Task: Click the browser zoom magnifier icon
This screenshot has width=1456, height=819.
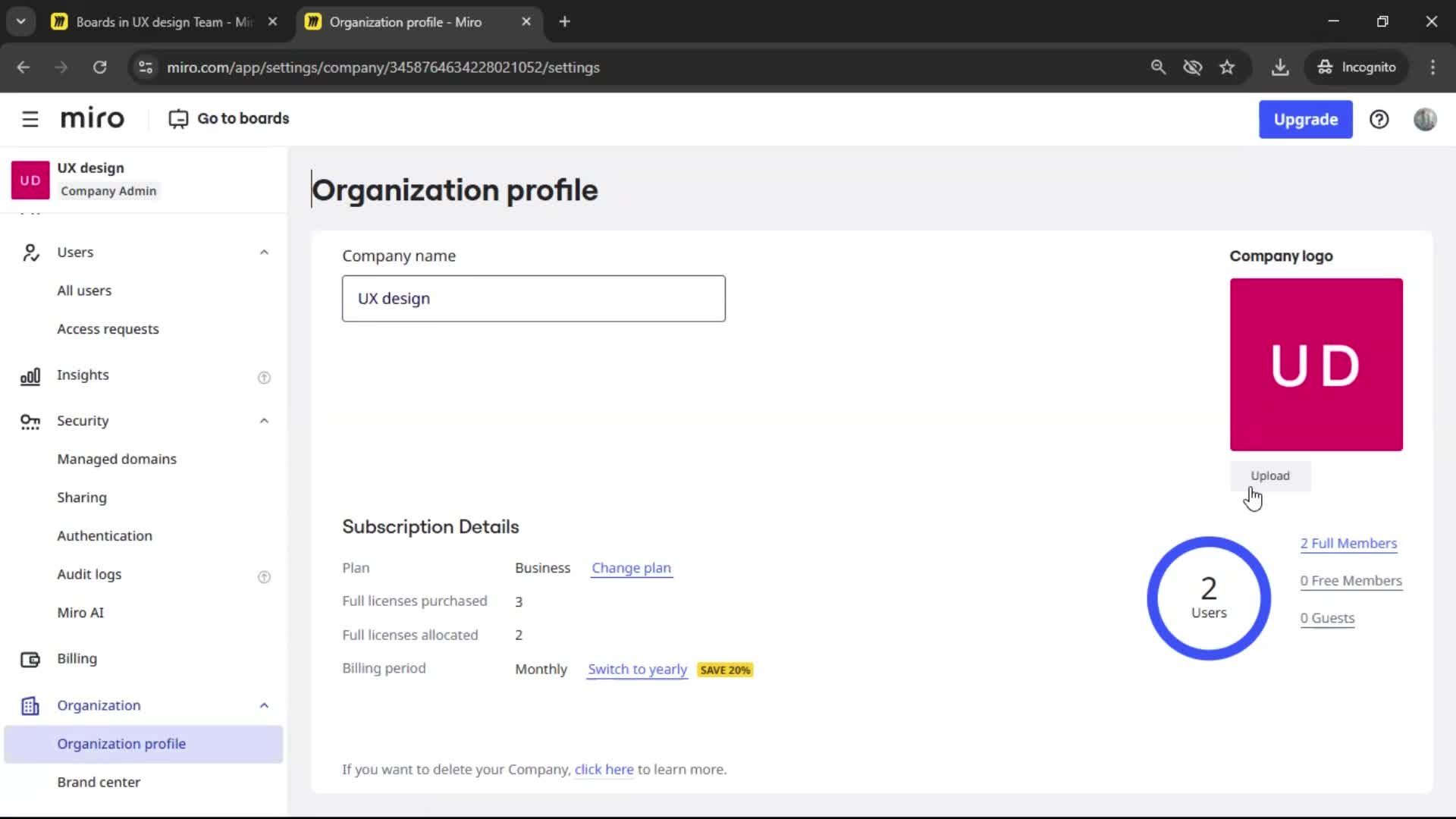Action: pyautogui.click(x=1158, y=67)
